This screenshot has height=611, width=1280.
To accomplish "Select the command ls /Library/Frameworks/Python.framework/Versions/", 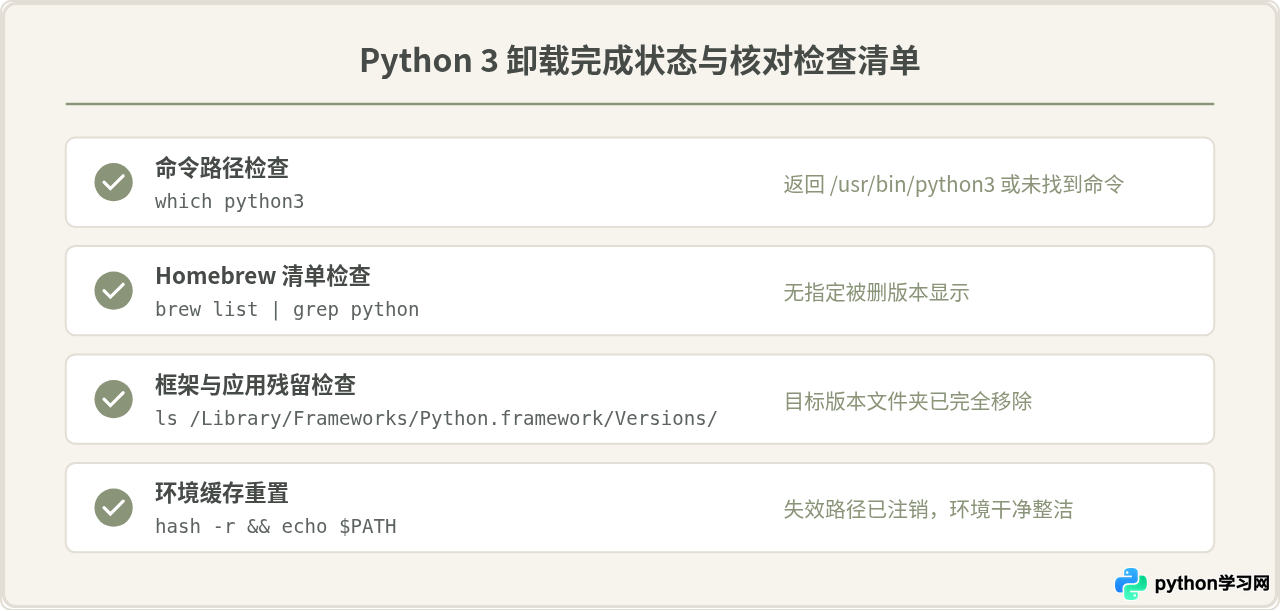I will [x=436, y=418].
